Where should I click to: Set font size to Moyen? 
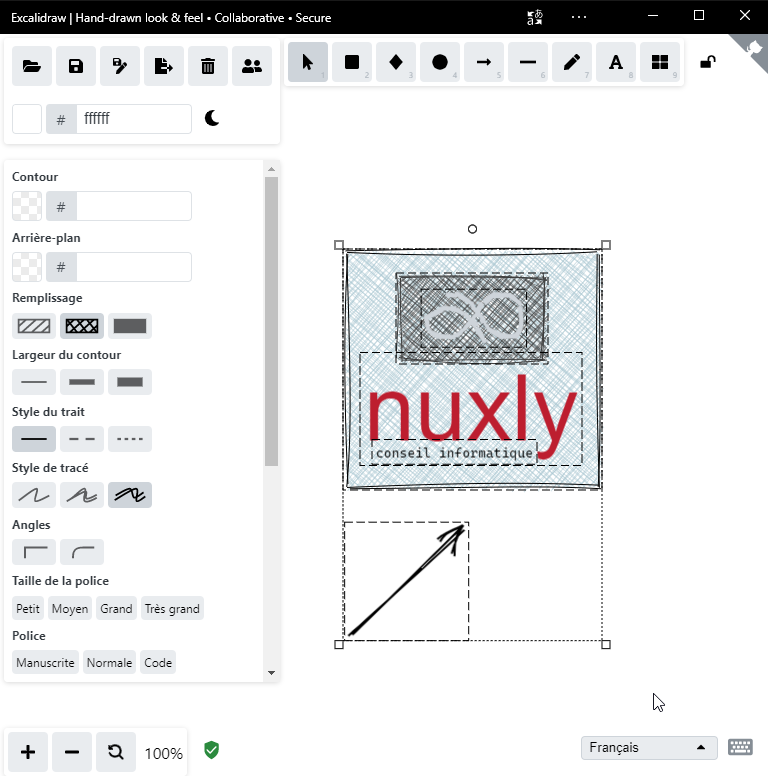70,608
